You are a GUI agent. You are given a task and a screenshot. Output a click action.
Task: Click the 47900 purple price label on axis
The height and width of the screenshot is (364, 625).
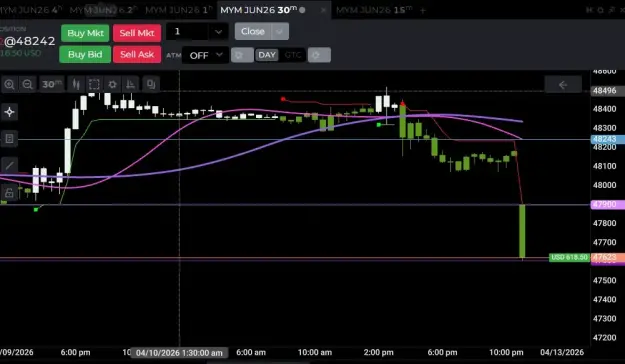pyautogui.click(x=607, y=205)
